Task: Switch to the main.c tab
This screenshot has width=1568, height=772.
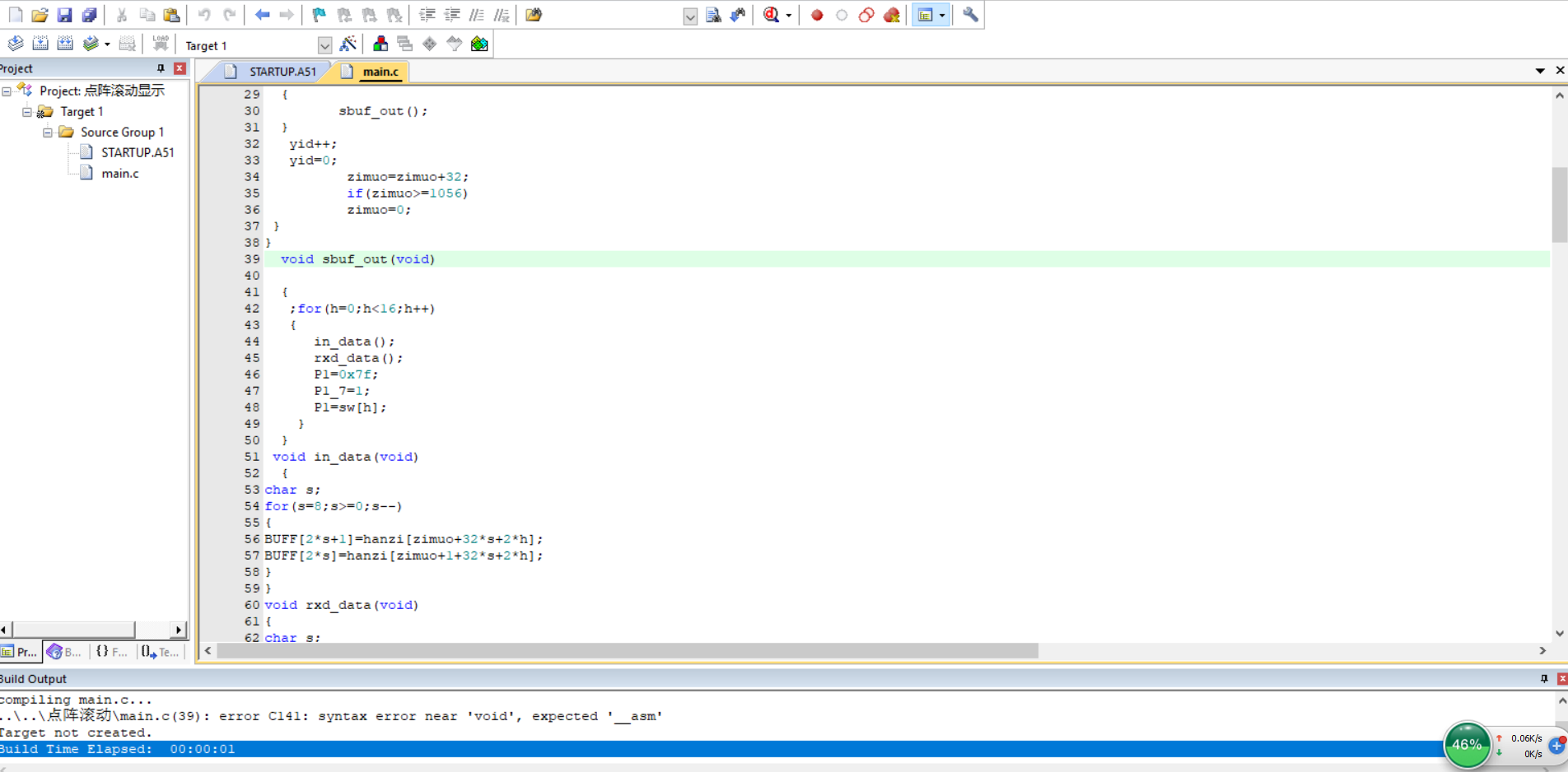Action: coord(371,72)
